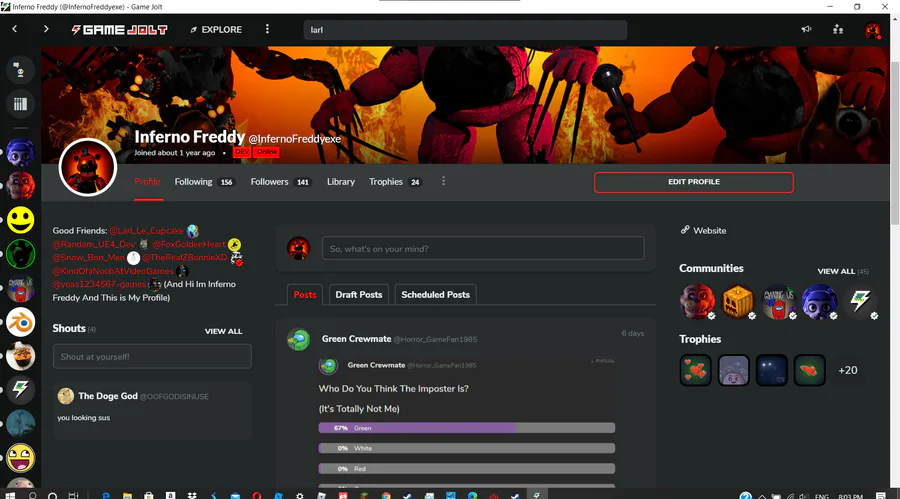Image resolution: width=900 pixels, height=499 pixels.
Task: Click View All next to Communities
Action: 836,271
